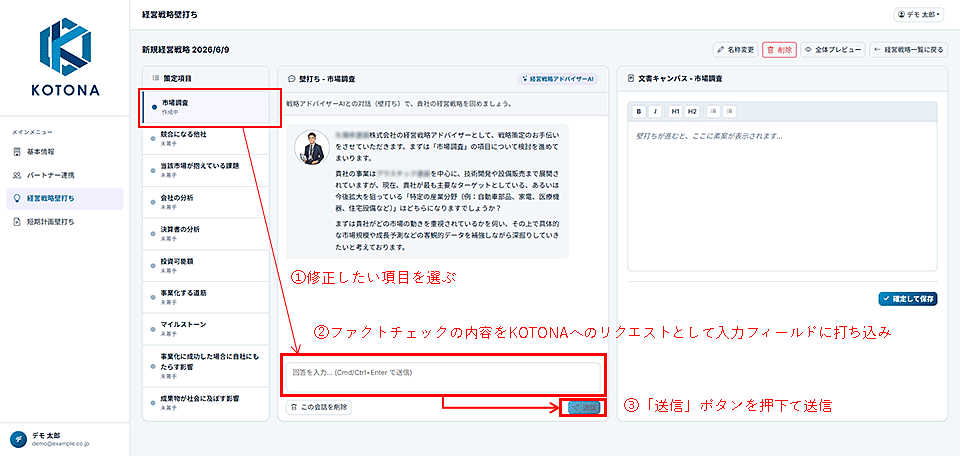
Task: Click the document icon beside 文書キャンバス - 市場調査
Action: [631, 79]
